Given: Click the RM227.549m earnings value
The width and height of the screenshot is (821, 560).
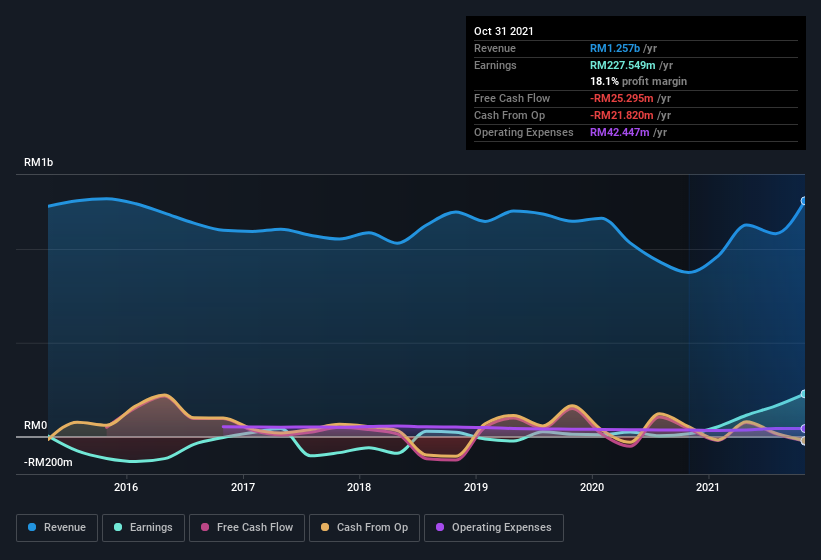Looking at the screenshot, I should (x=623, y=65).
